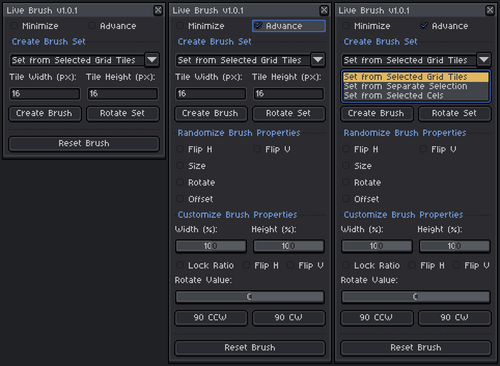Close the leftmost Live Brush dialog
Screen dimensions: 500x366
158,10
